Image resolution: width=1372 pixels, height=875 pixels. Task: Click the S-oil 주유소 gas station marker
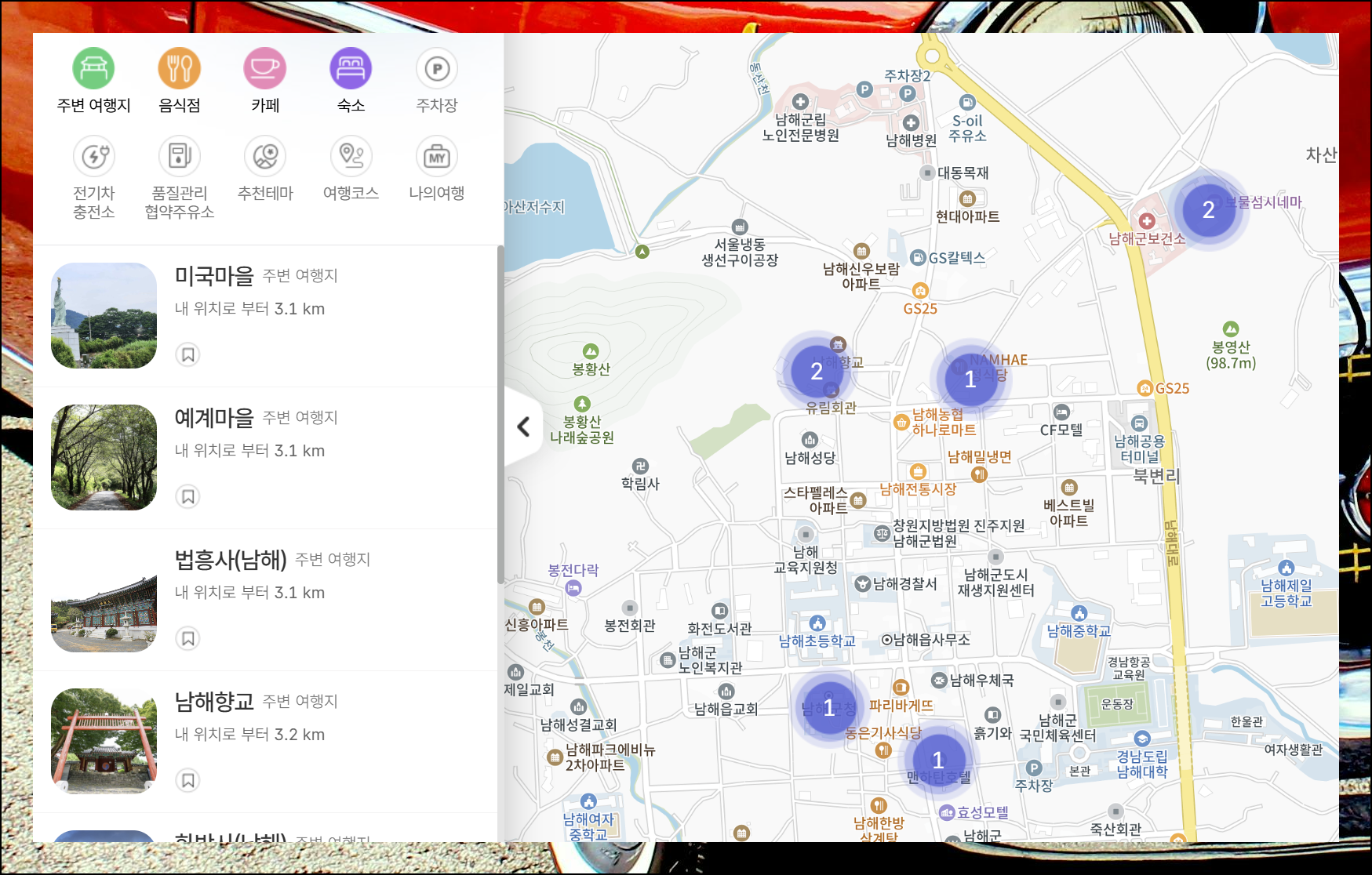tap(967, 102)
